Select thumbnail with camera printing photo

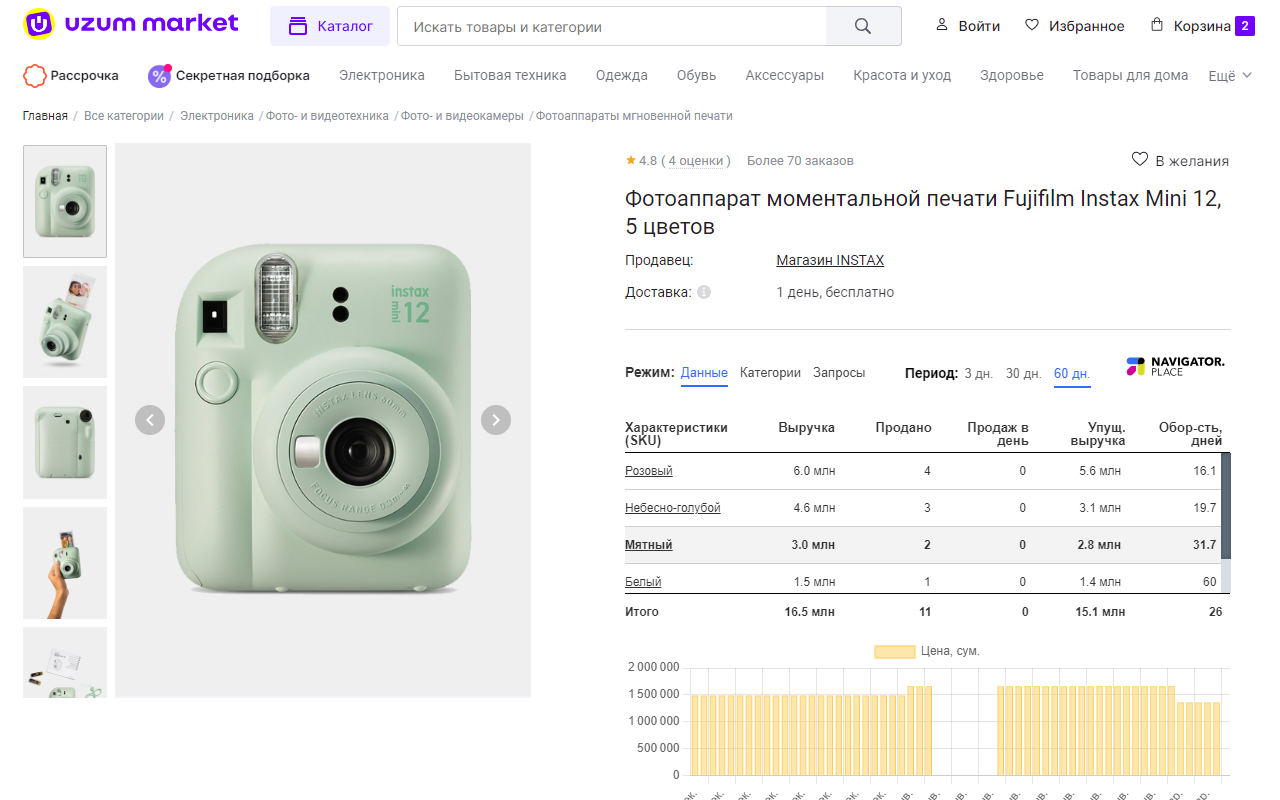(65, 322)
